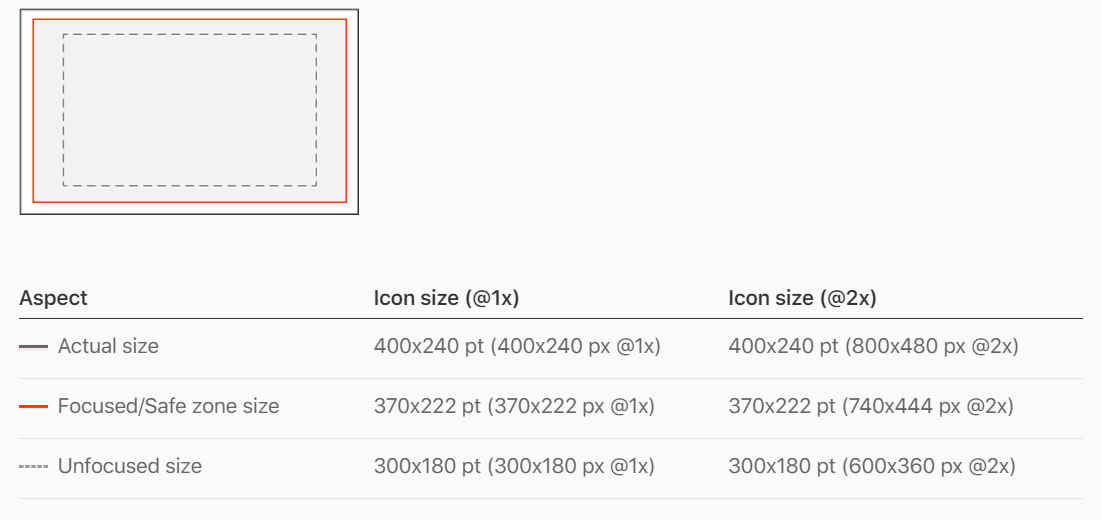
Task: Click inside the dashed unfocused rectangle
Action: [x=190, y=110]
